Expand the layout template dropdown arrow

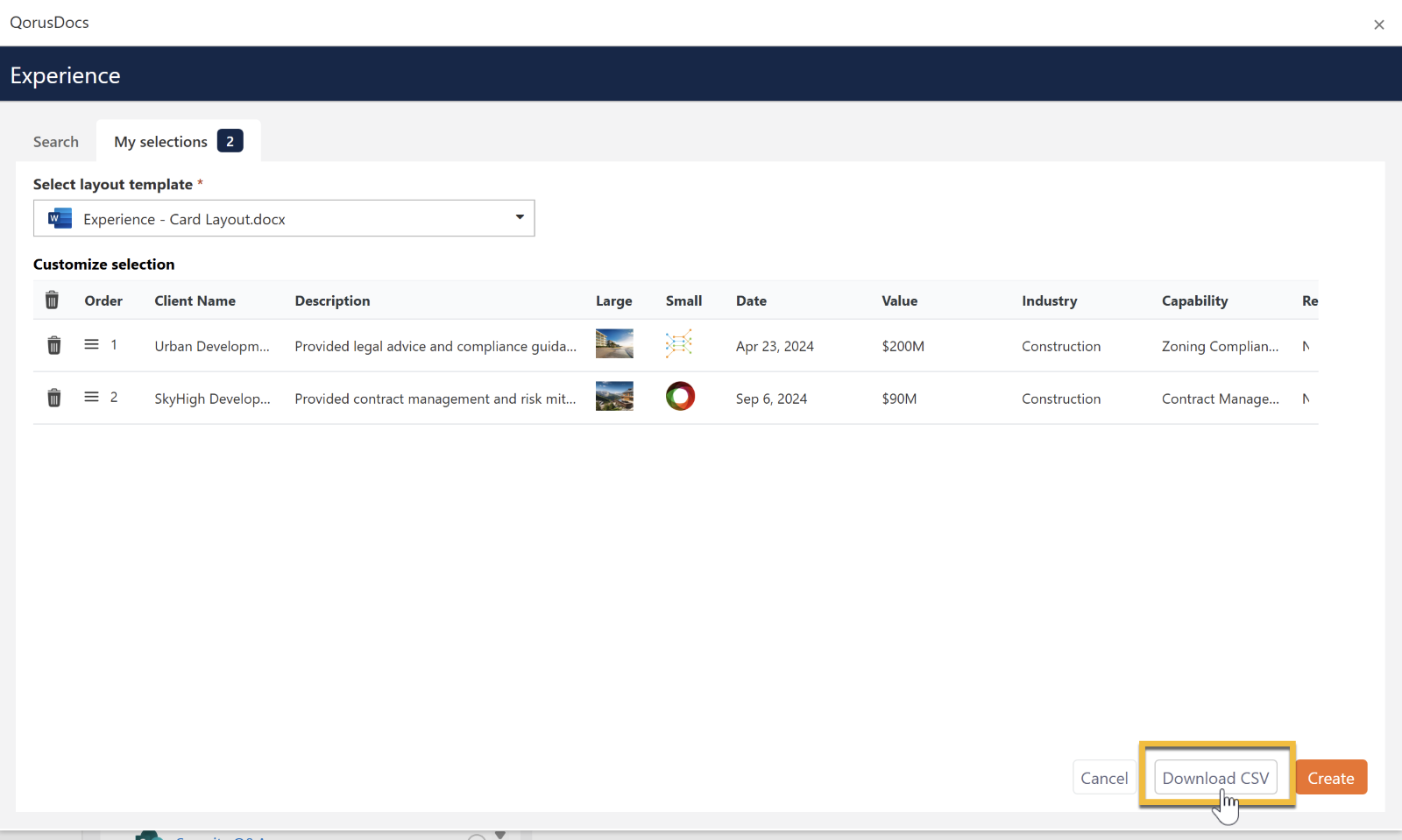pos(520,217)
